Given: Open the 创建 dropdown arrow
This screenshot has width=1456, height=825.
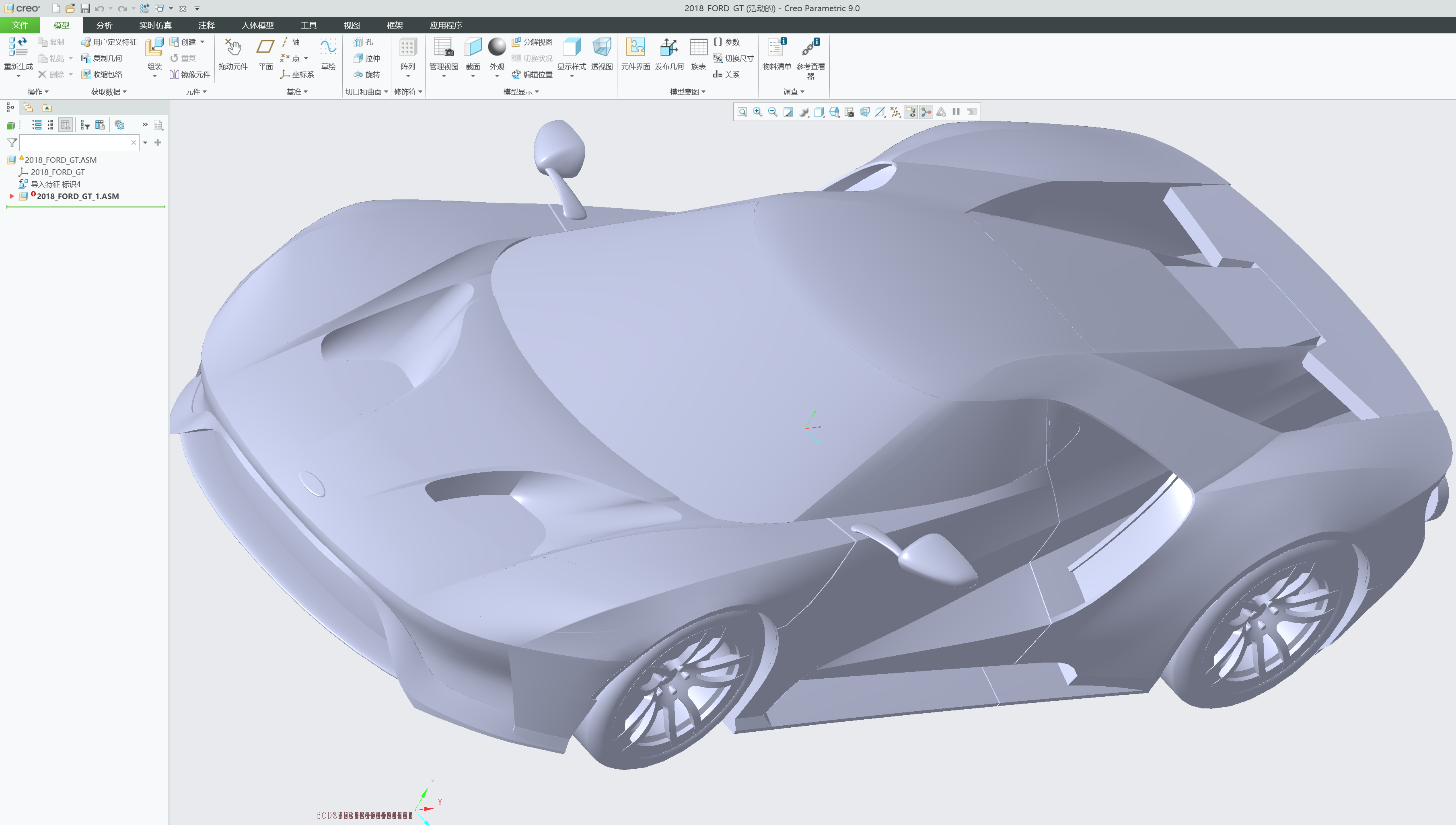Looking at the screenshot, I should click(x=202, y=43).
